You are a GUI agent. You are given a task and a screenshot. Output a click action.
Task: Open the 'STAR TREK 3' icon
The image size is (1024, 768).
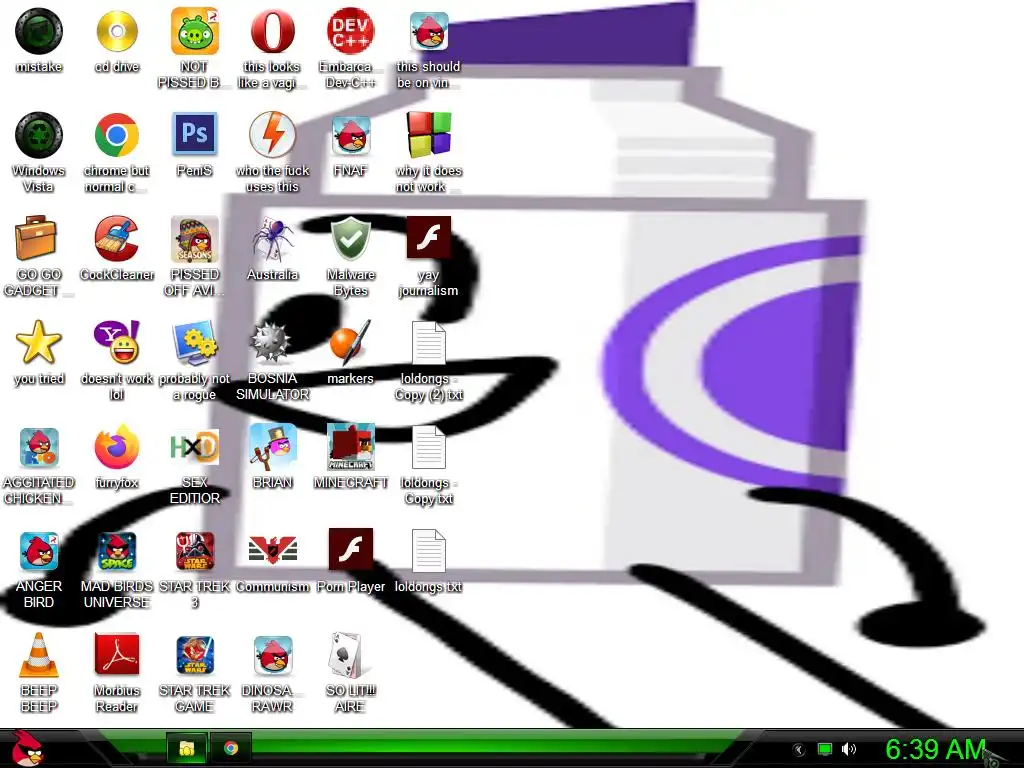(x=195, y=551)
